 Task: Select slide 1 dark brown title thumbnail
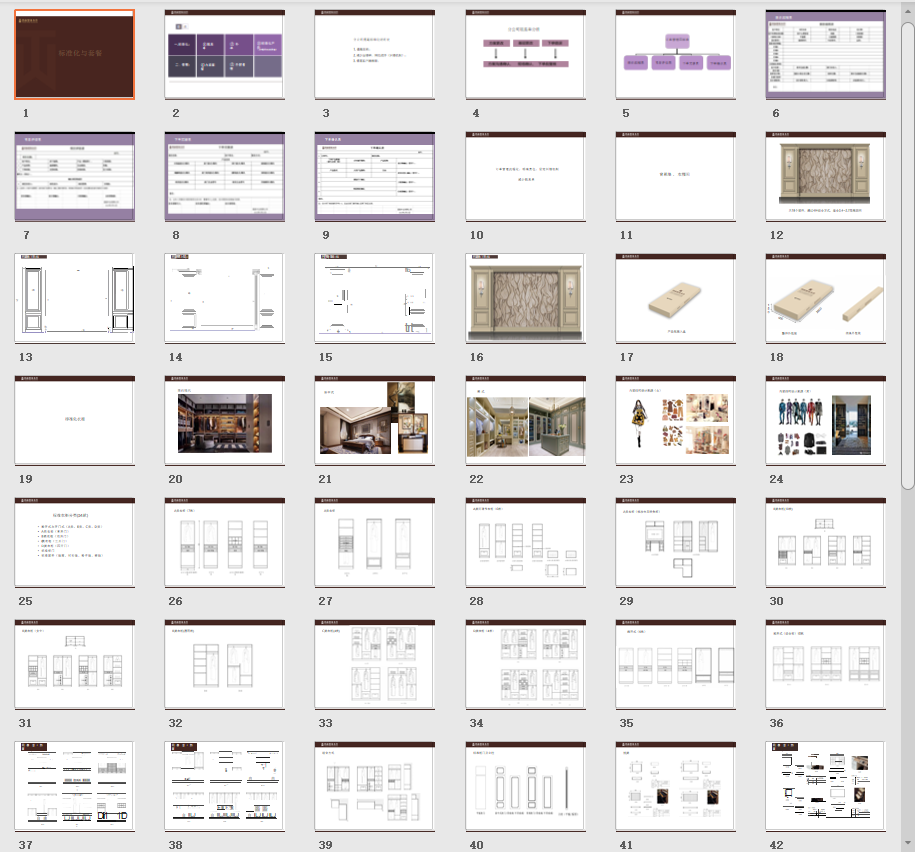click(75, 55)
